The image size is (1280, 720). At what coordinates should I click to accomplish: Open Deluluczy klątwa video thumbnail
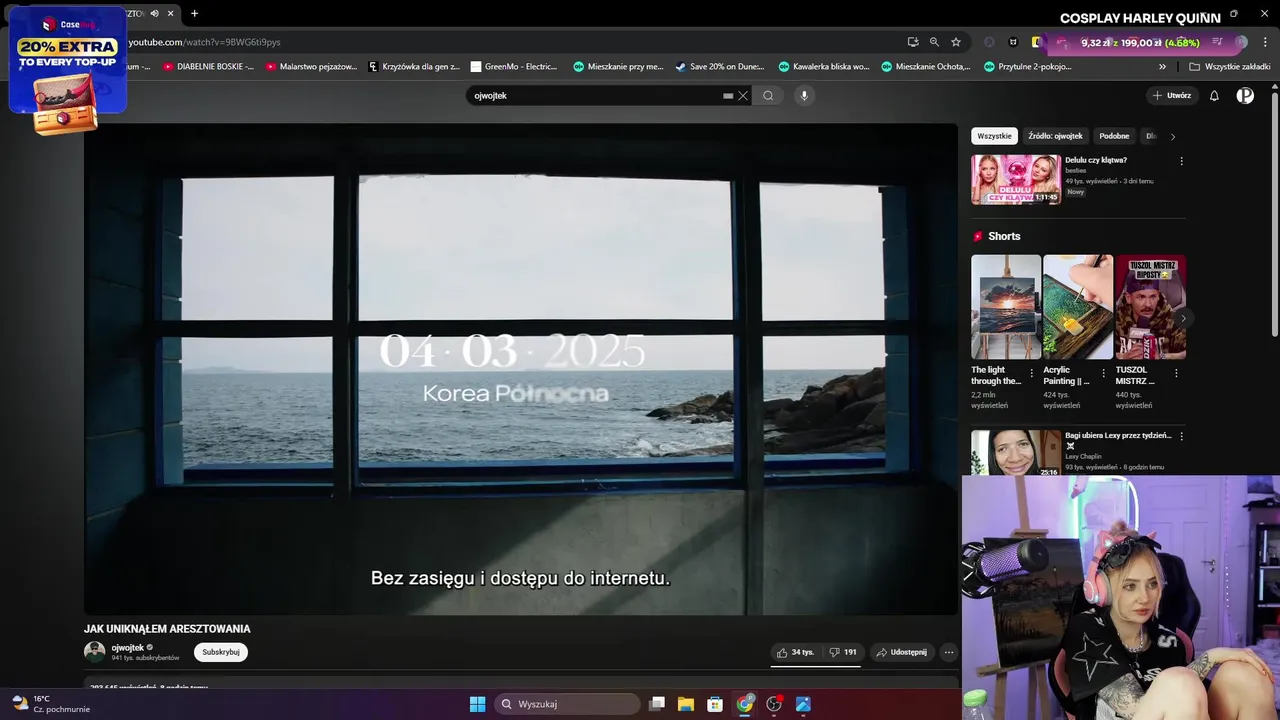tap(1016, 179)
